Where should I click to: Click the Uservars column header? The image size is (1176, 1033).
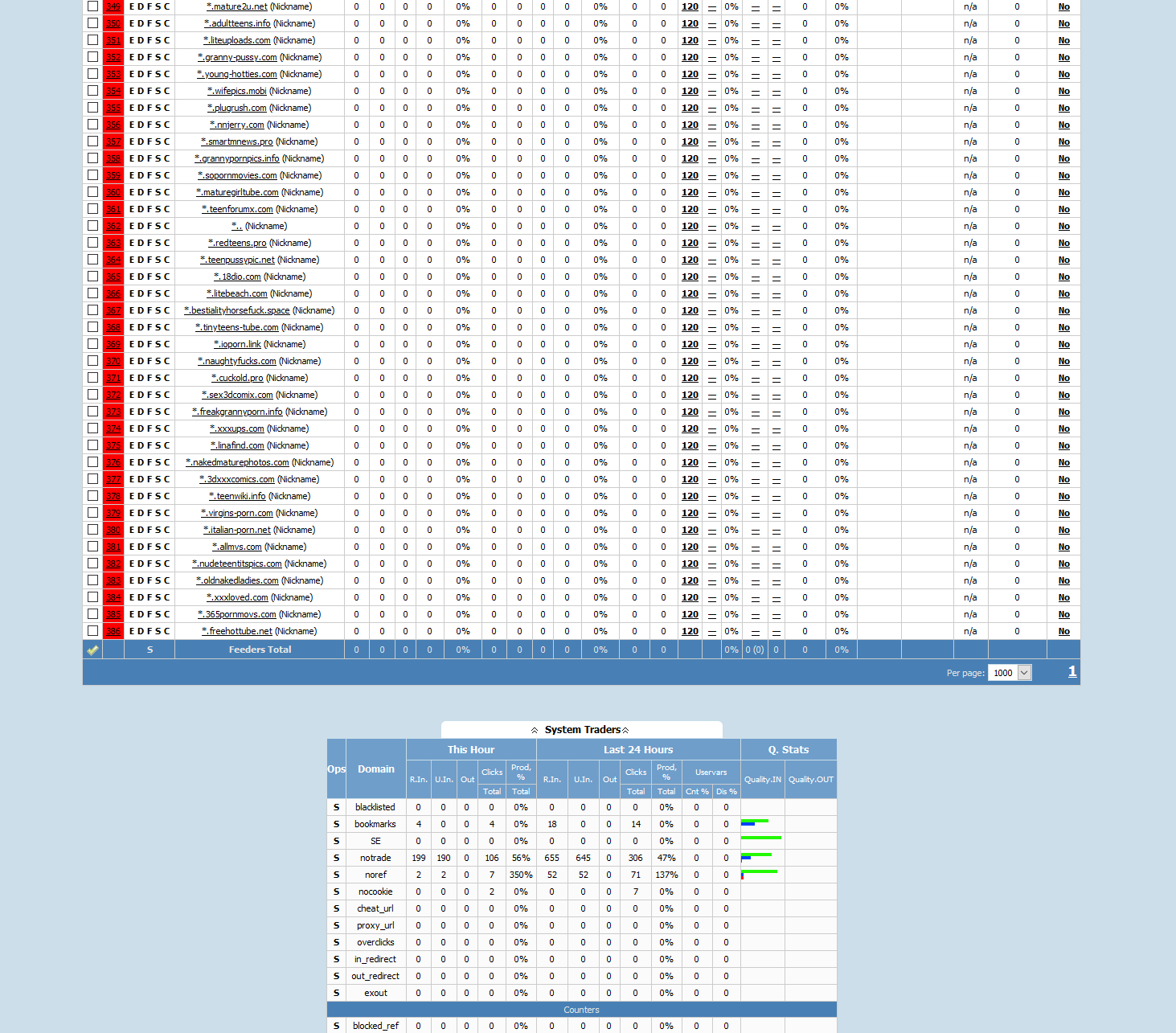click(711, 773)
